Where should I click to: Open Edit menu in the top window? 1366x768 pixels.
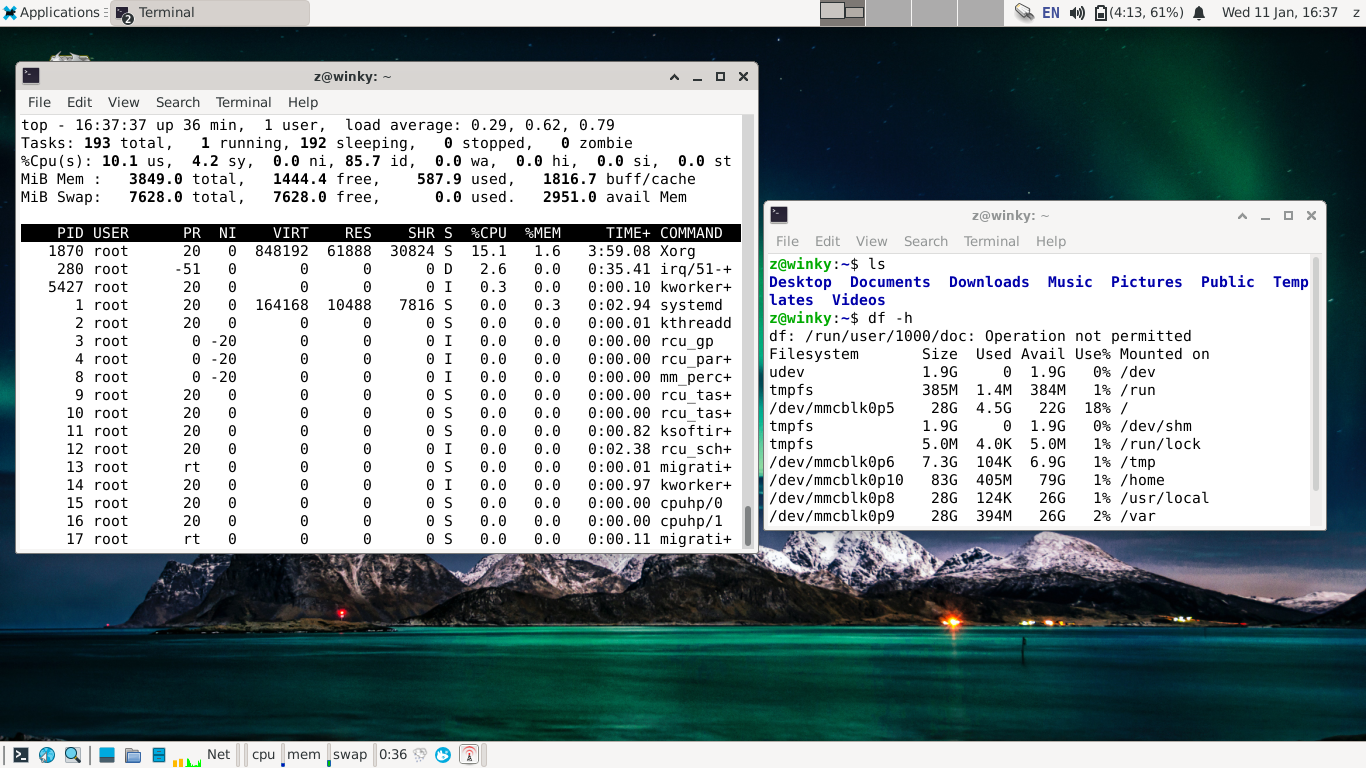(79, 102)
